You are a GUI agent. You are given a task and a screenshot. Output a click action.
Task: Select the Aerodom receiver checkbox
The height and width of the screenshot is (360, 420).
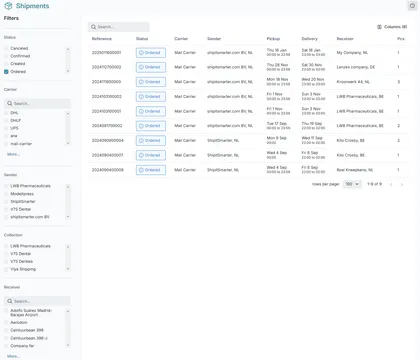pos(6,322)
